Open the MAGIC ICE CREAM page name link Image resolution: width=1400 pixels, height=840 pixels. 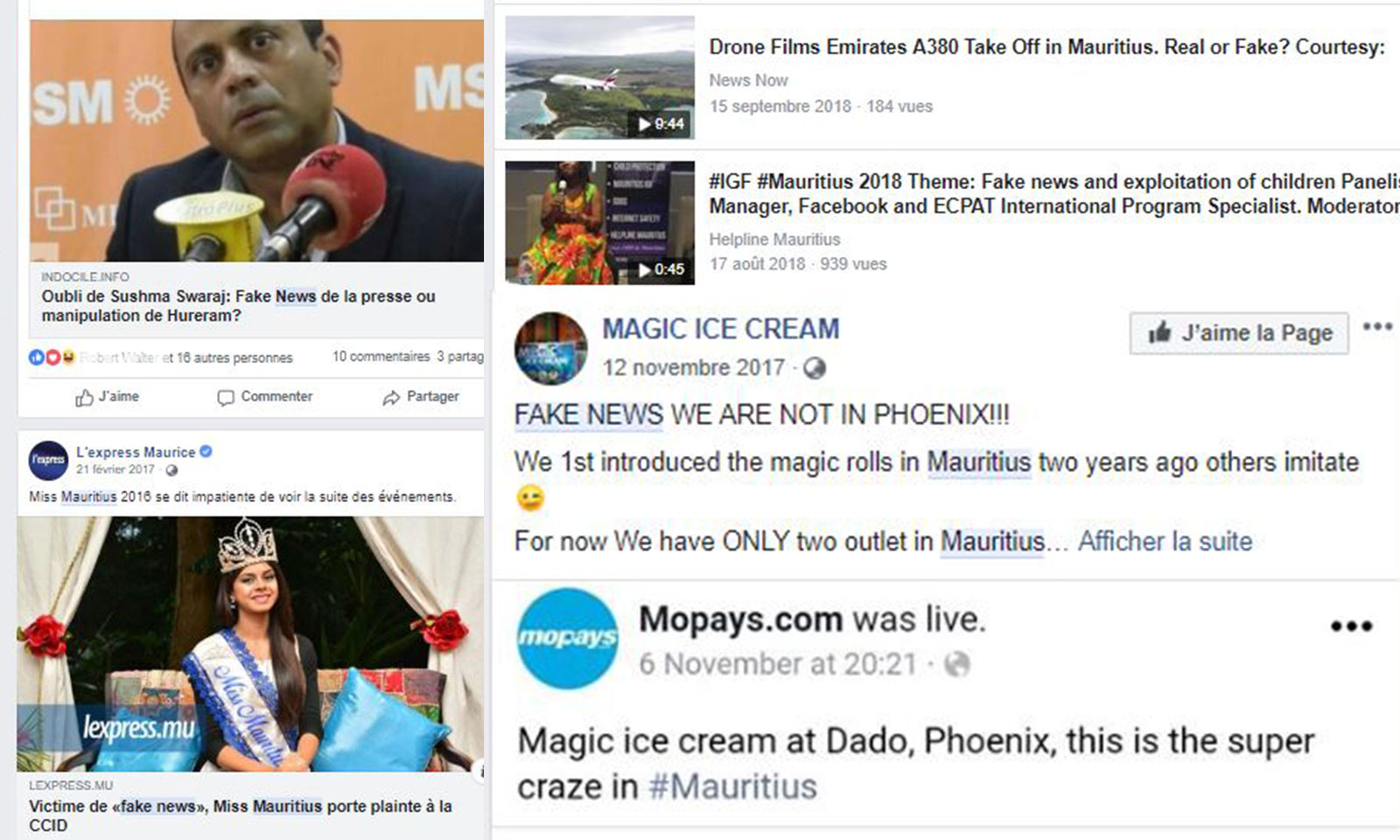(x=721, y=329)
